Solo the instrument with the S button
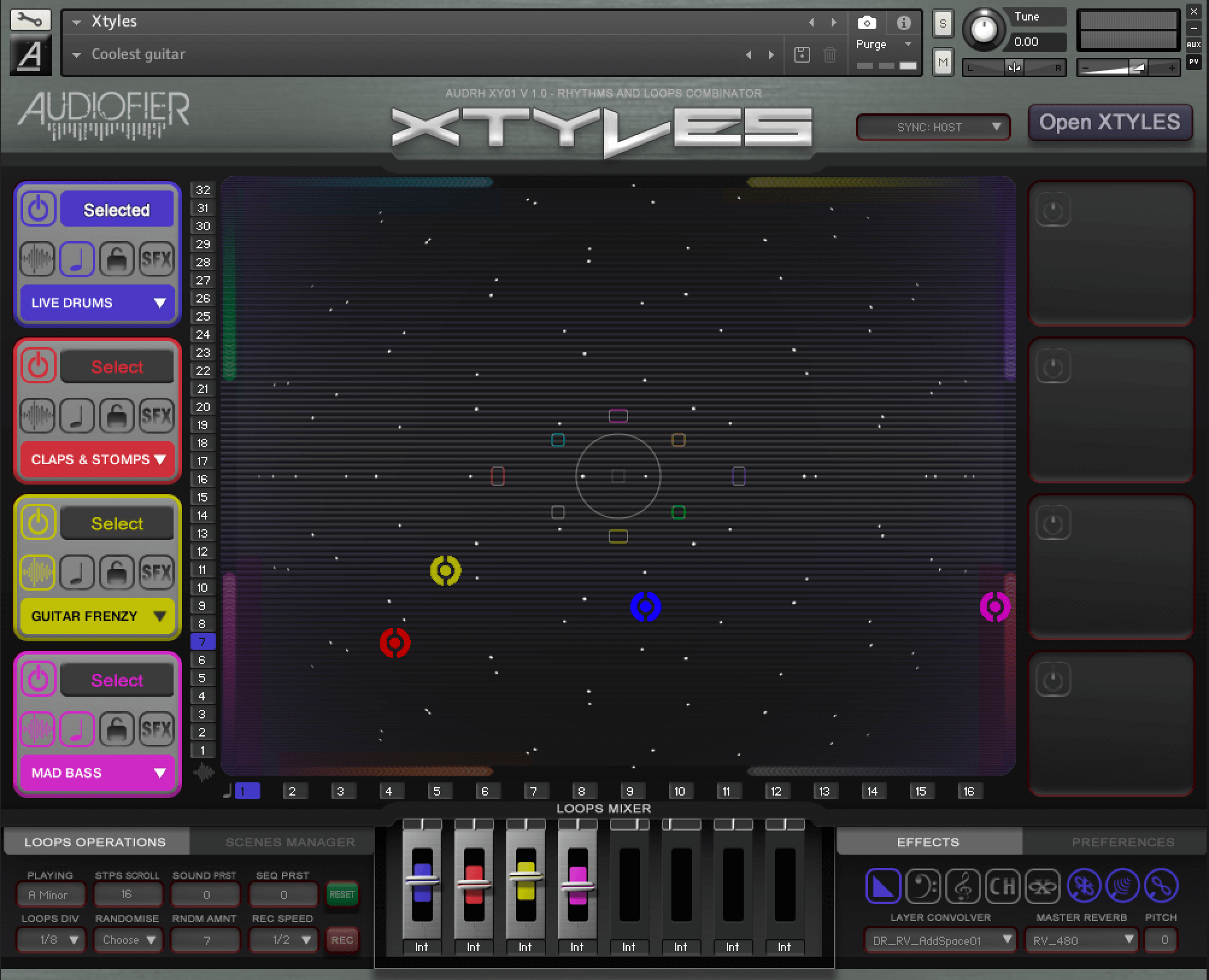 click(x=943, y=24)
